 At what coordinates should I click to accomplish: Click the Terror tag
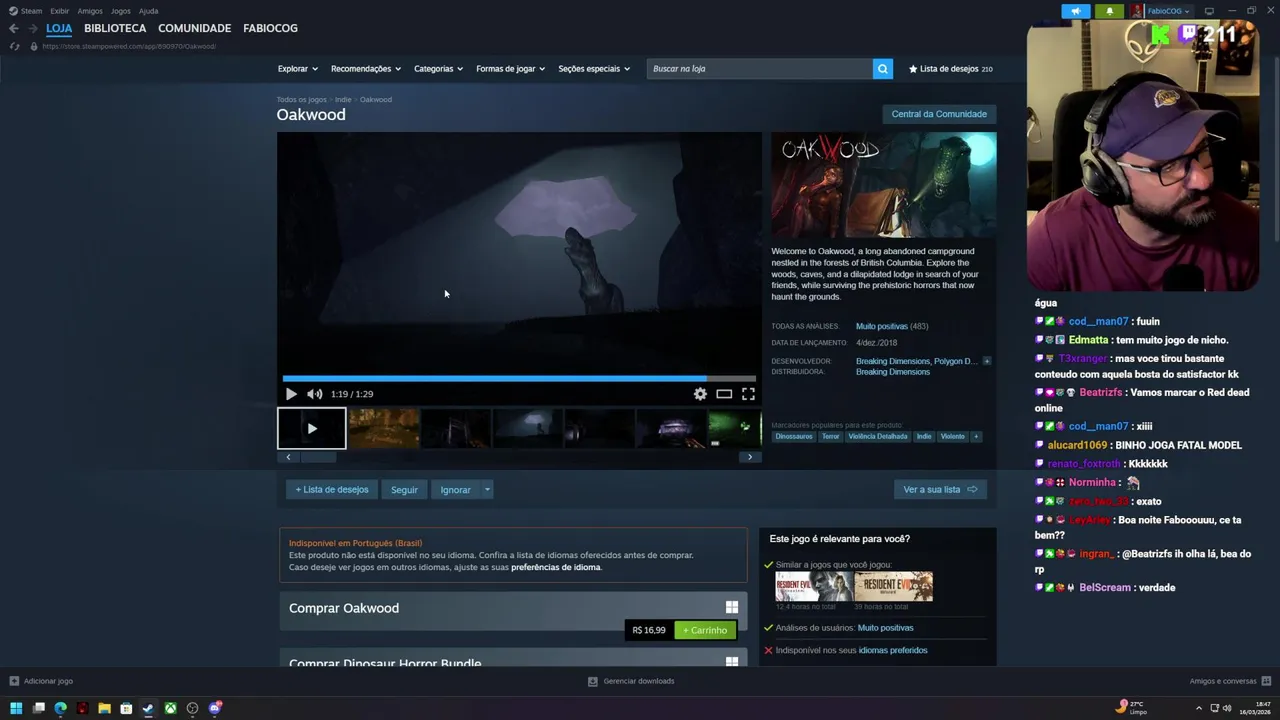tap(831, 436)
